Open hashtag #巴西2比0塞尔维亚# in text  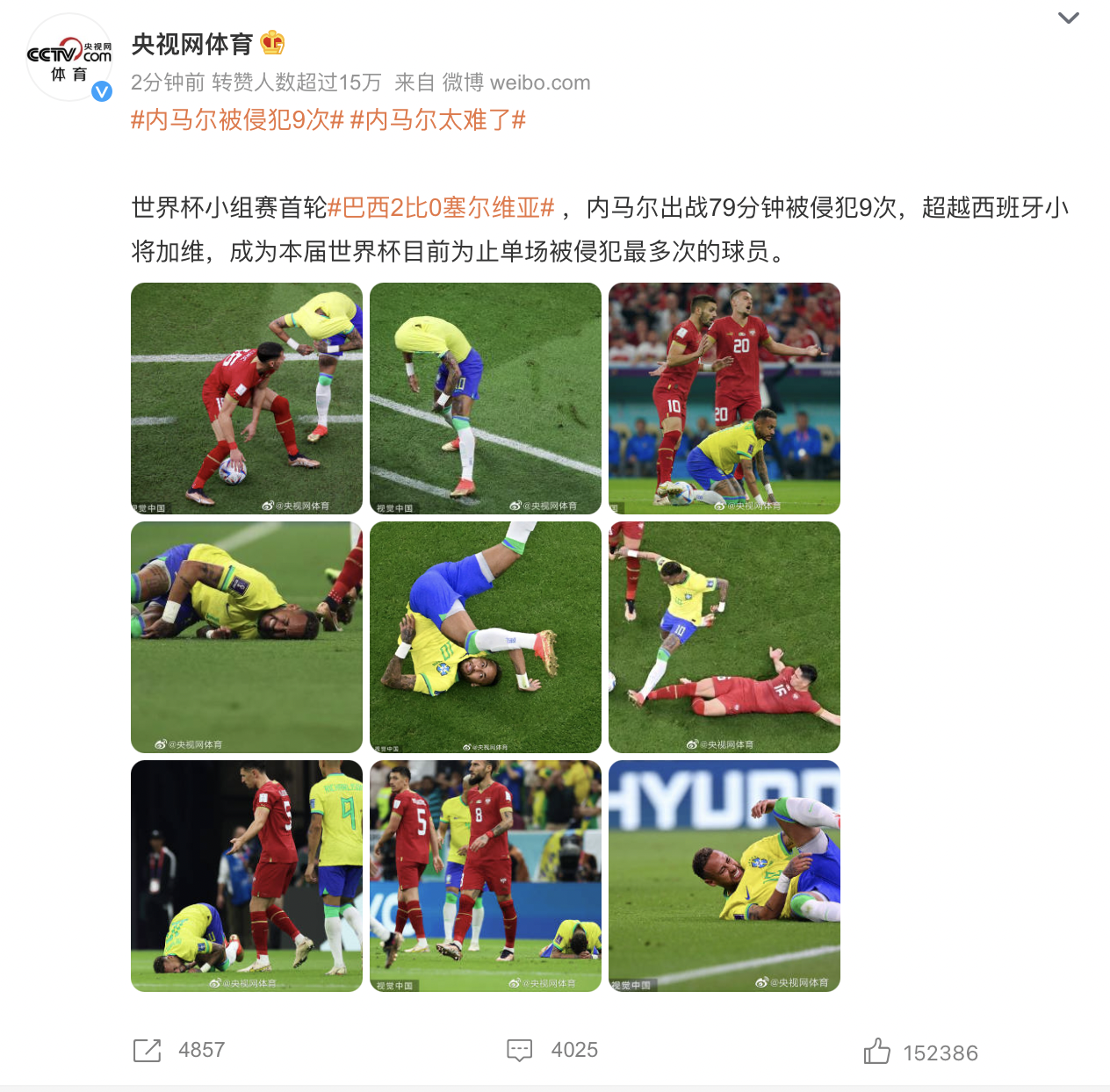(441, 208)
